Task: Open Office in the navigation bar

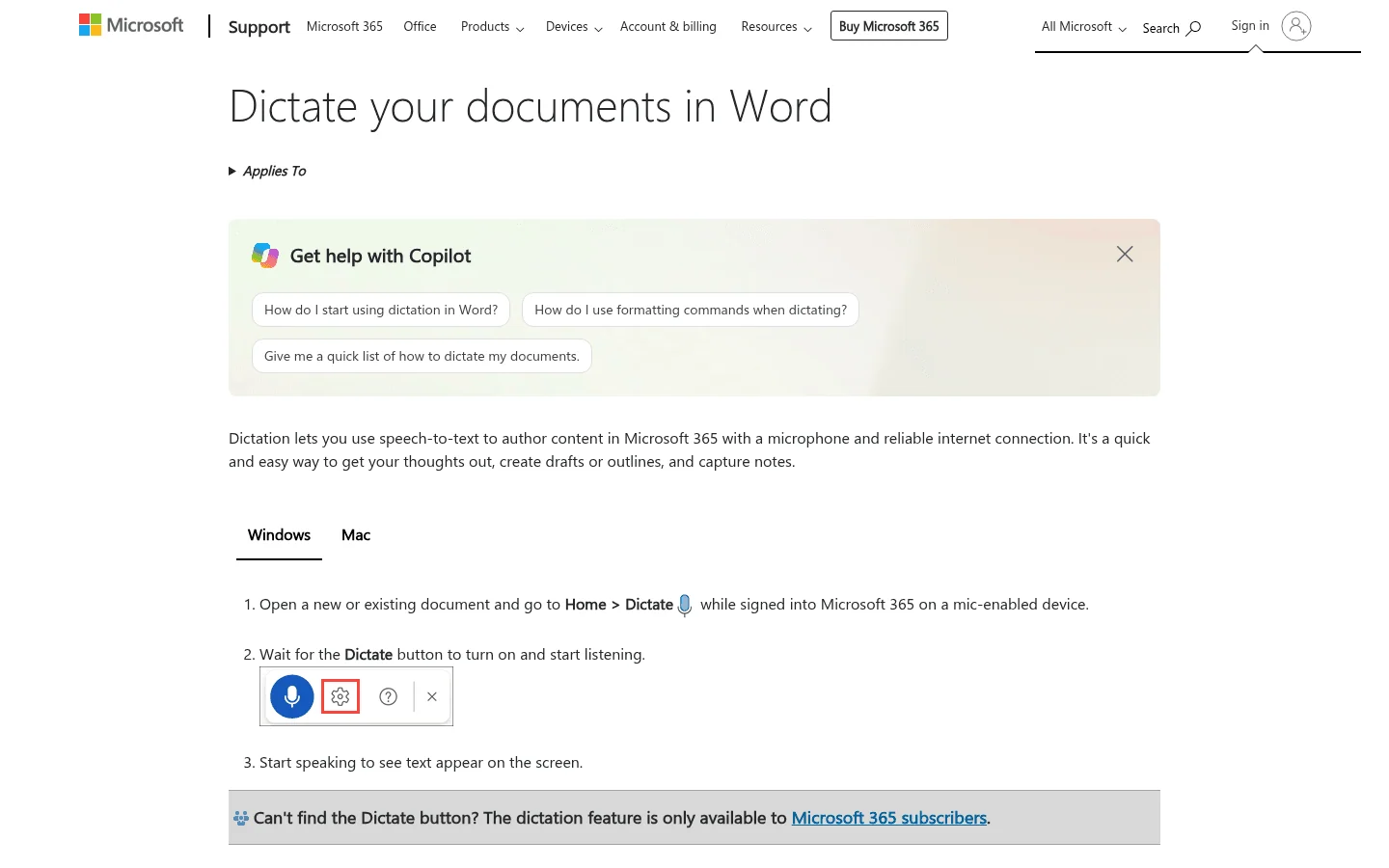Action: pos(420,26)
